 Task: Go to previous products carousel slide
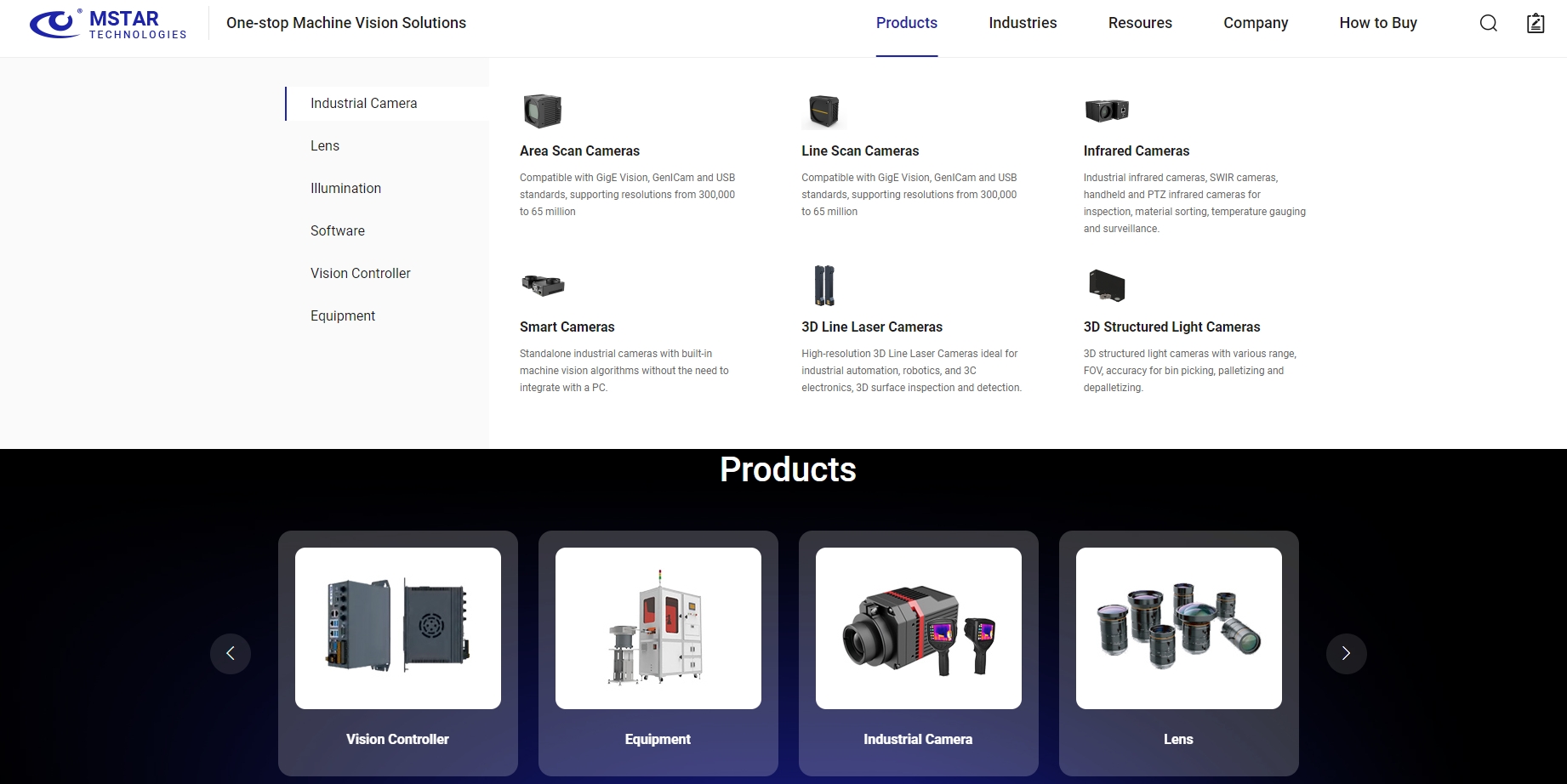point(231,653)
